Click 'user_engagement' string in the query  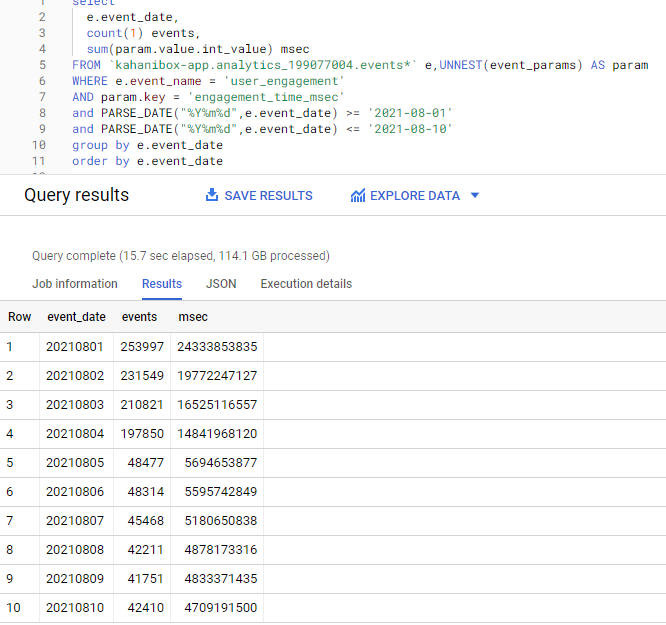tap(284, 81)
